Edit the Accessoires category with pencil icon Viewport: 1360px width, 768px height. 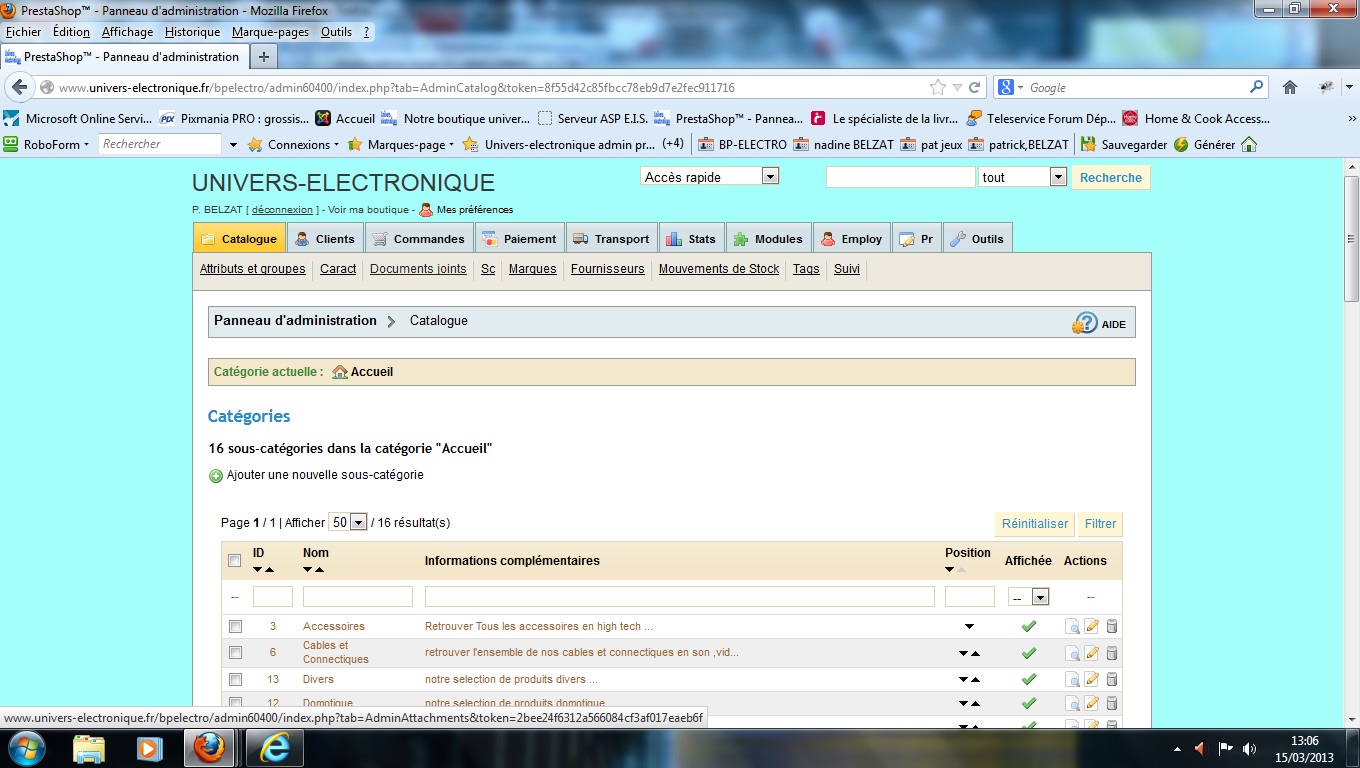coord(1092,627)
